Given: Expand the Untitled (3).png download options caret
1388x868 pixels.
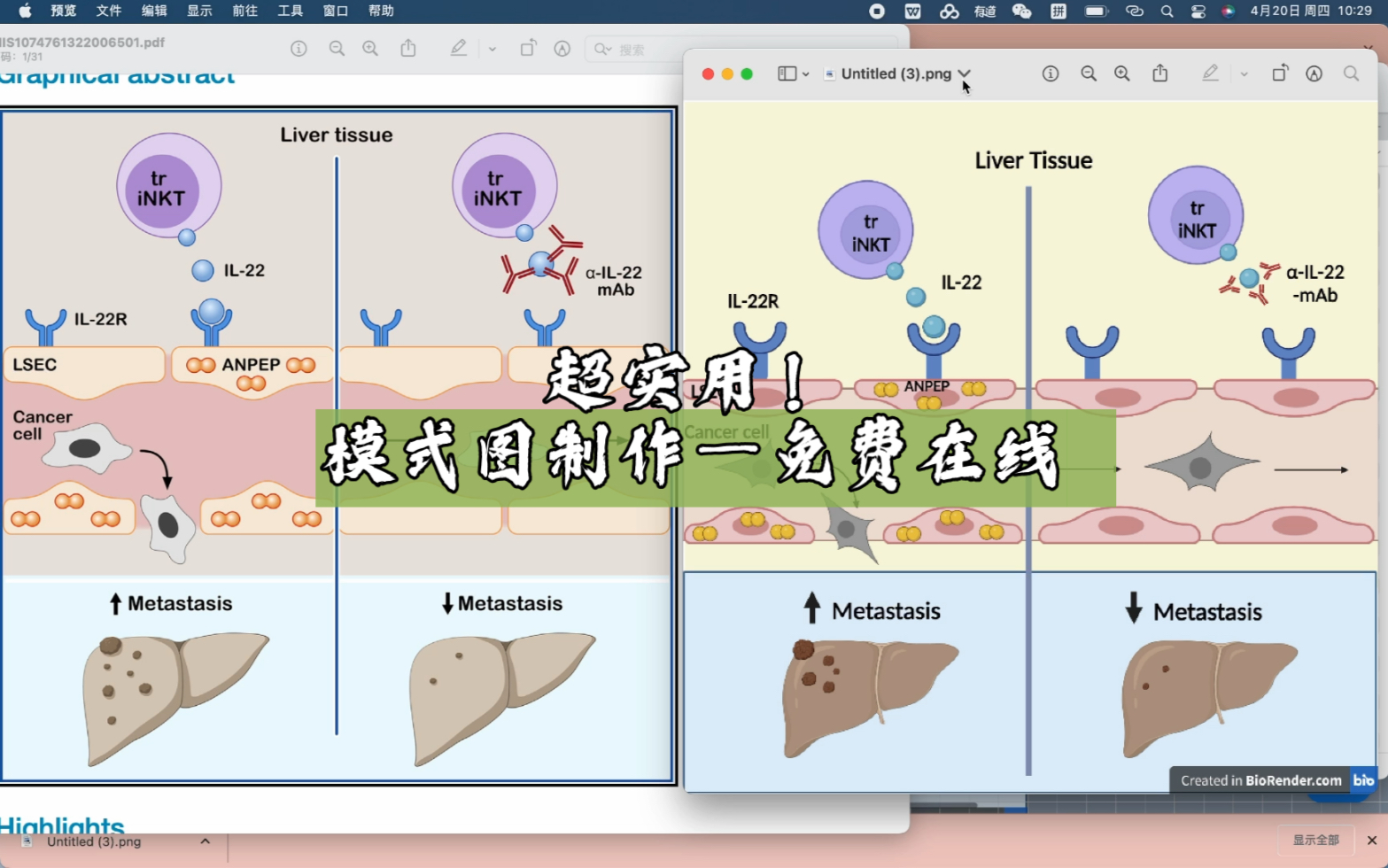Looking at the screenshot, I should (x=205, y=841).
